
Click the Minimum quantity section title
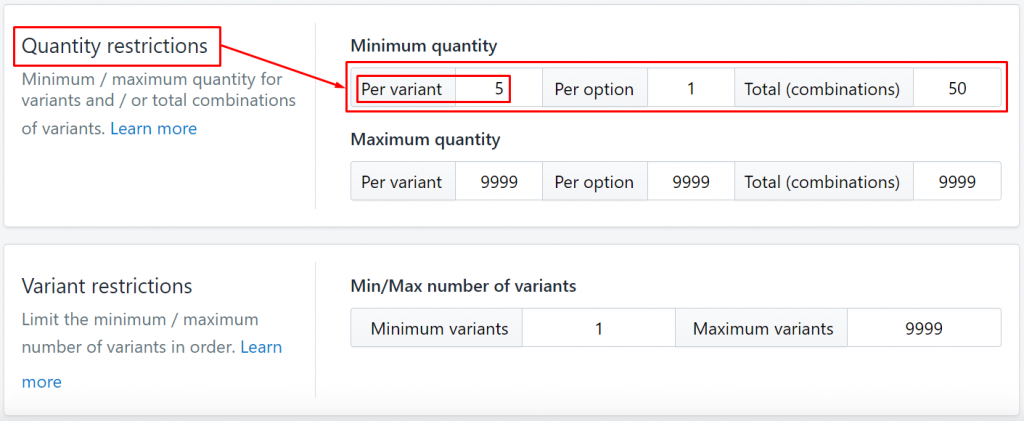click(424, 46)
